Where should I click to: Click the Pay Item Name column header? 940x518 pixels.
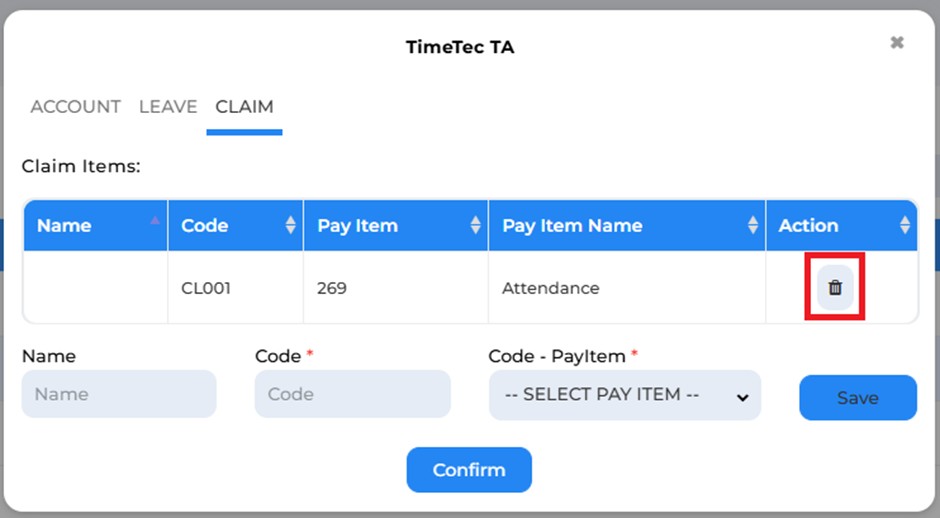tap(627, 225)
